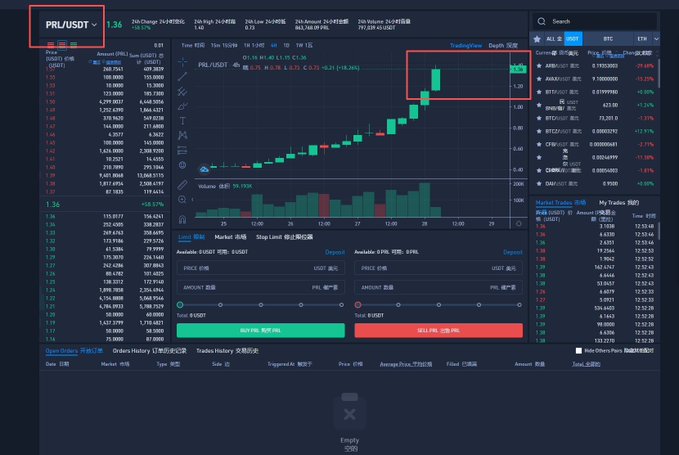Open chart settings gear at bottom right
679x455 pixels.
click(518, 223)
